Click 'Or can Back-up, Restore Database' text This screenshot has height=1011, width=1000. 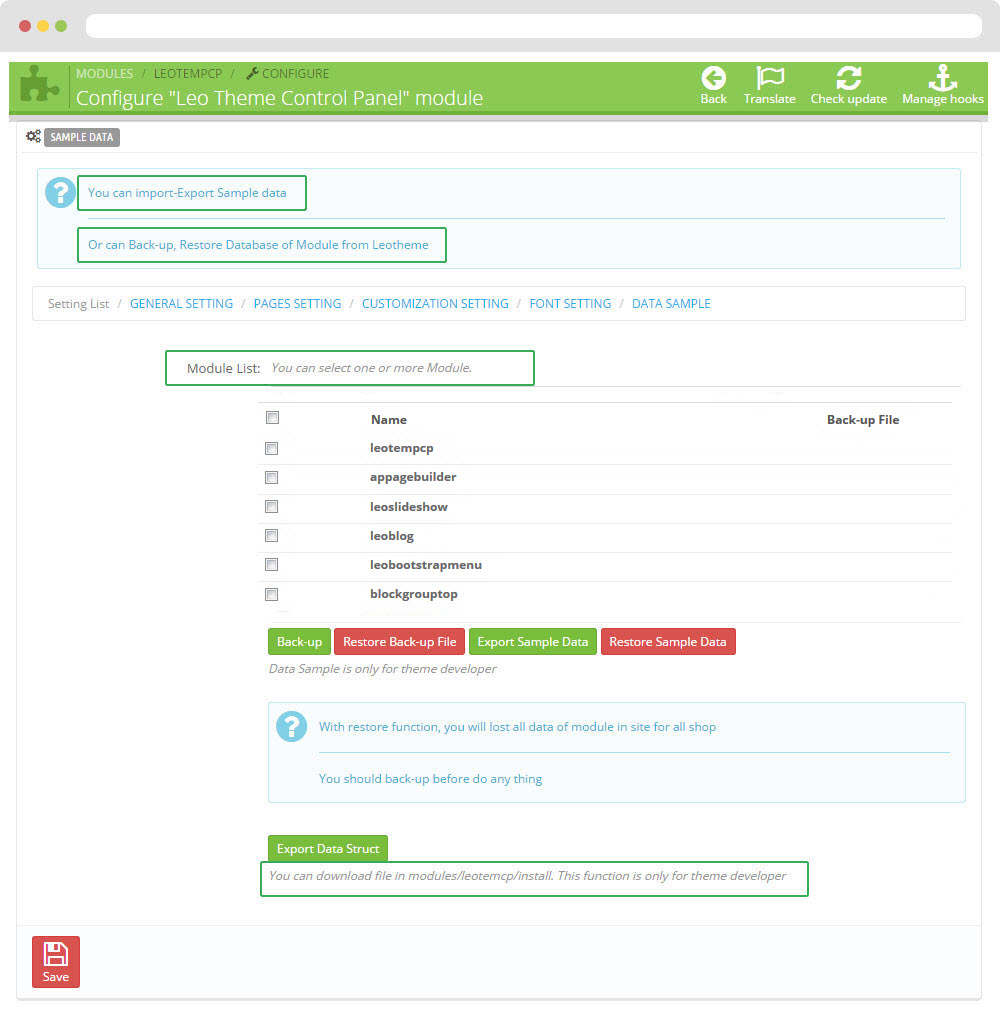pyautogui.click(x=258, y=245)
